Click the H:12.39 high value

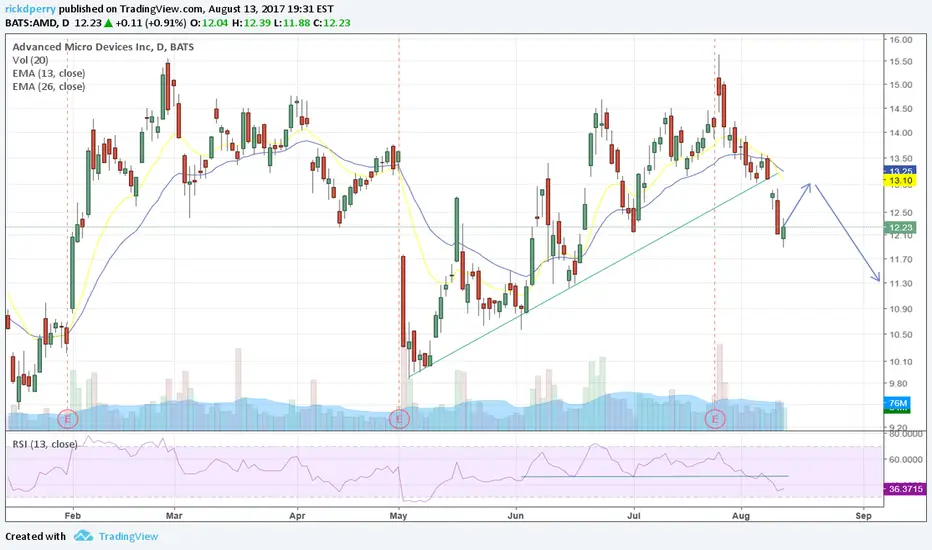(x=251, y=23)
